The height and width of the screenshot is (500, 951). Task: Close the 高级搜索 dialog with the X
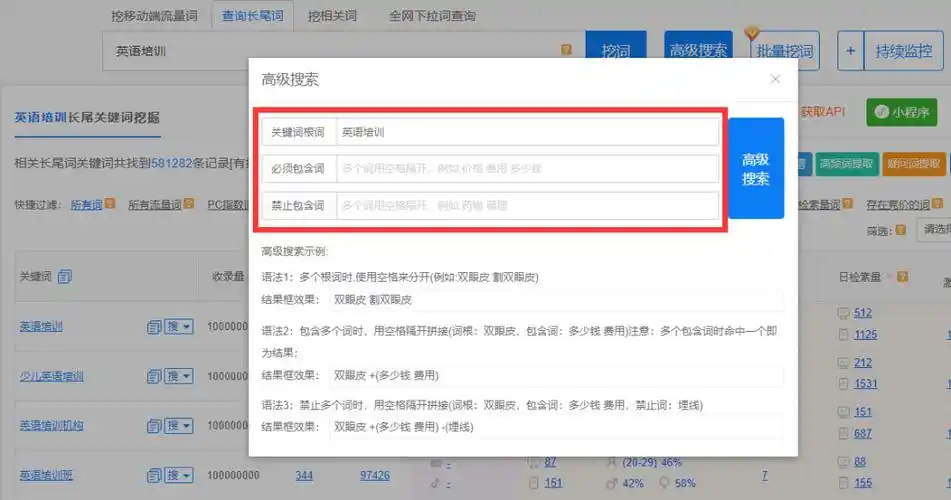point(775,79)
